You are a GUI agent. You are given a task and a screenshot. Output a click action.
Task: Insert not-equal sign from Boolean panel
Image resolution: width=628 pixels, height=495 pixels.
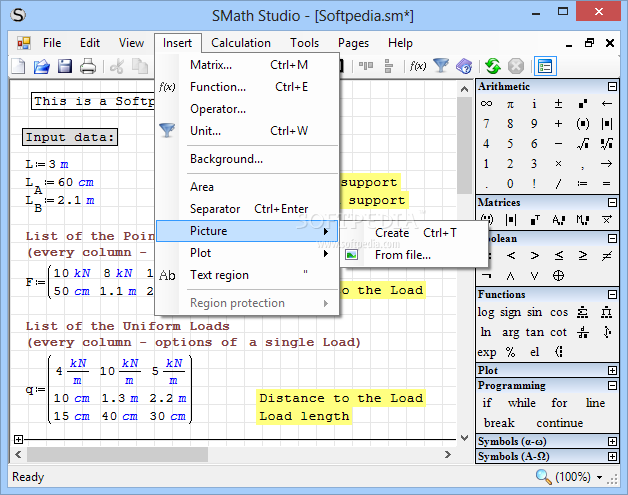click(607, 255)
